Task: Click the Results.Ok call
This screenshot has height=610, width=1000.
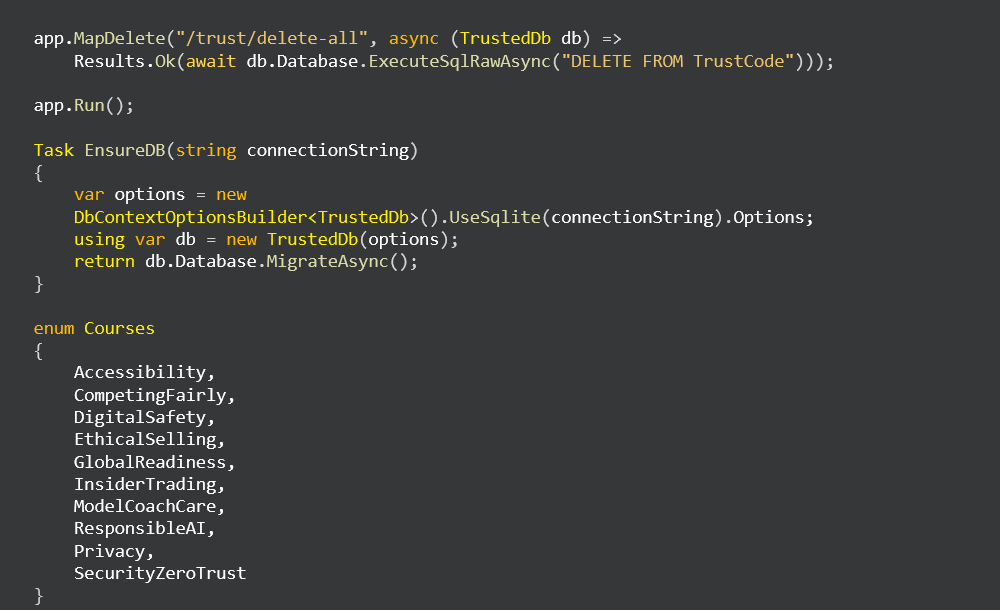Action: (x=124, y=61)
